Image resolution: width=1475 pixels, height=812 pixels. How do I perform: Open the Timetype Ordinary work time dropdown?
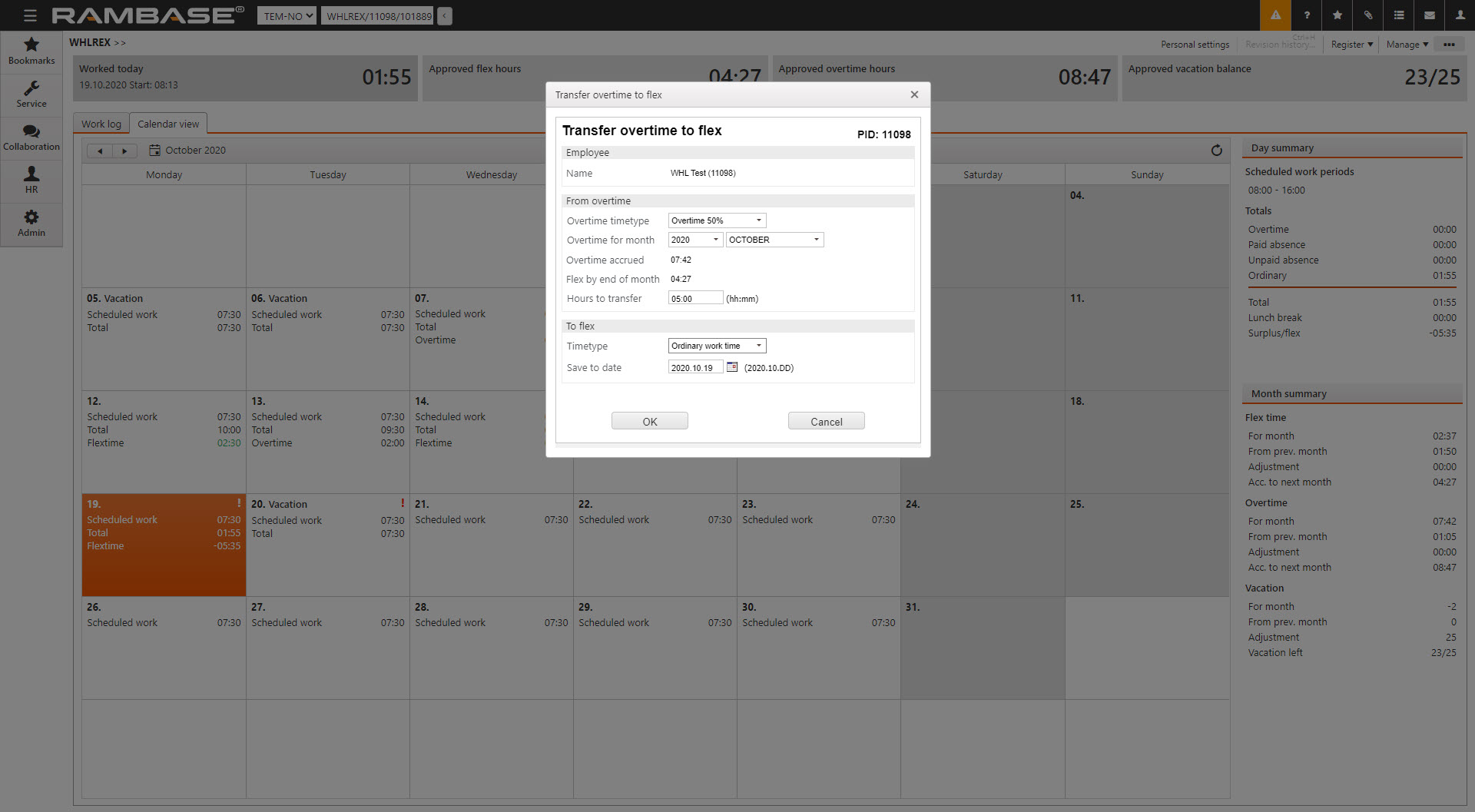click(x=717, y=346)
